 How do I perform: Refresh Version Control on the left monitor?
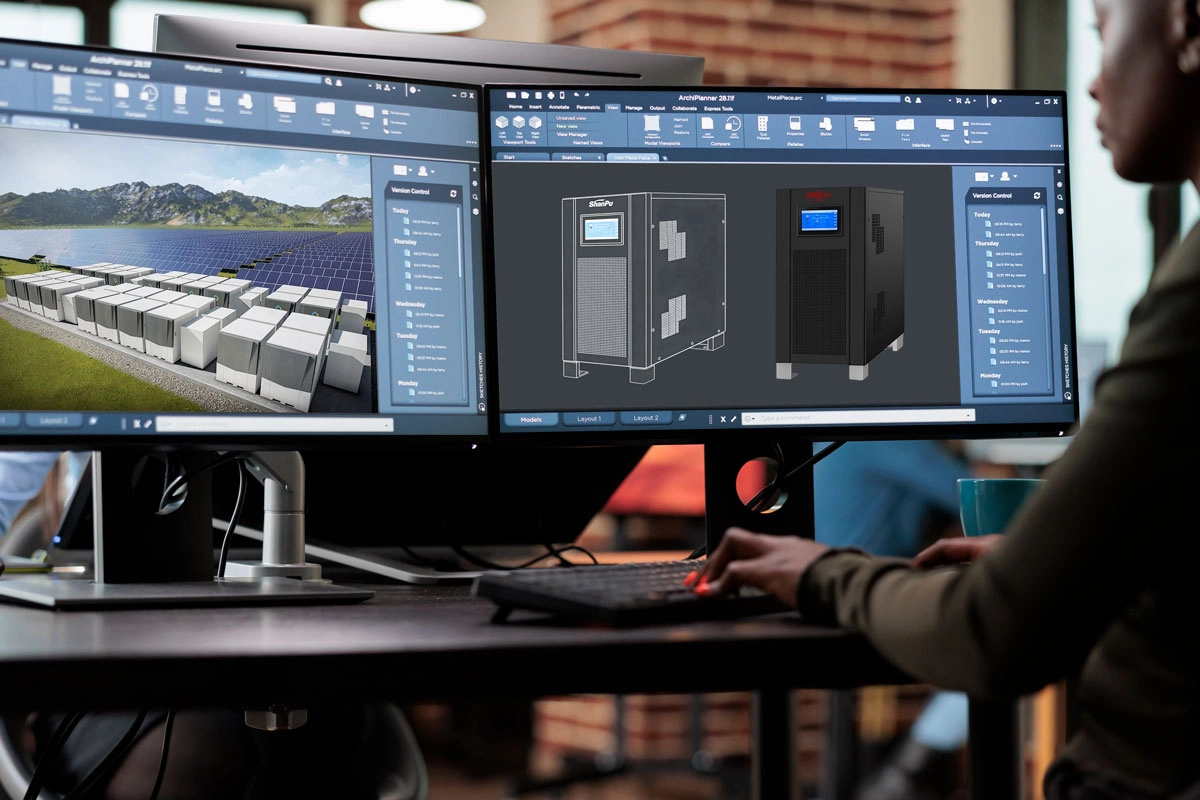453,193
